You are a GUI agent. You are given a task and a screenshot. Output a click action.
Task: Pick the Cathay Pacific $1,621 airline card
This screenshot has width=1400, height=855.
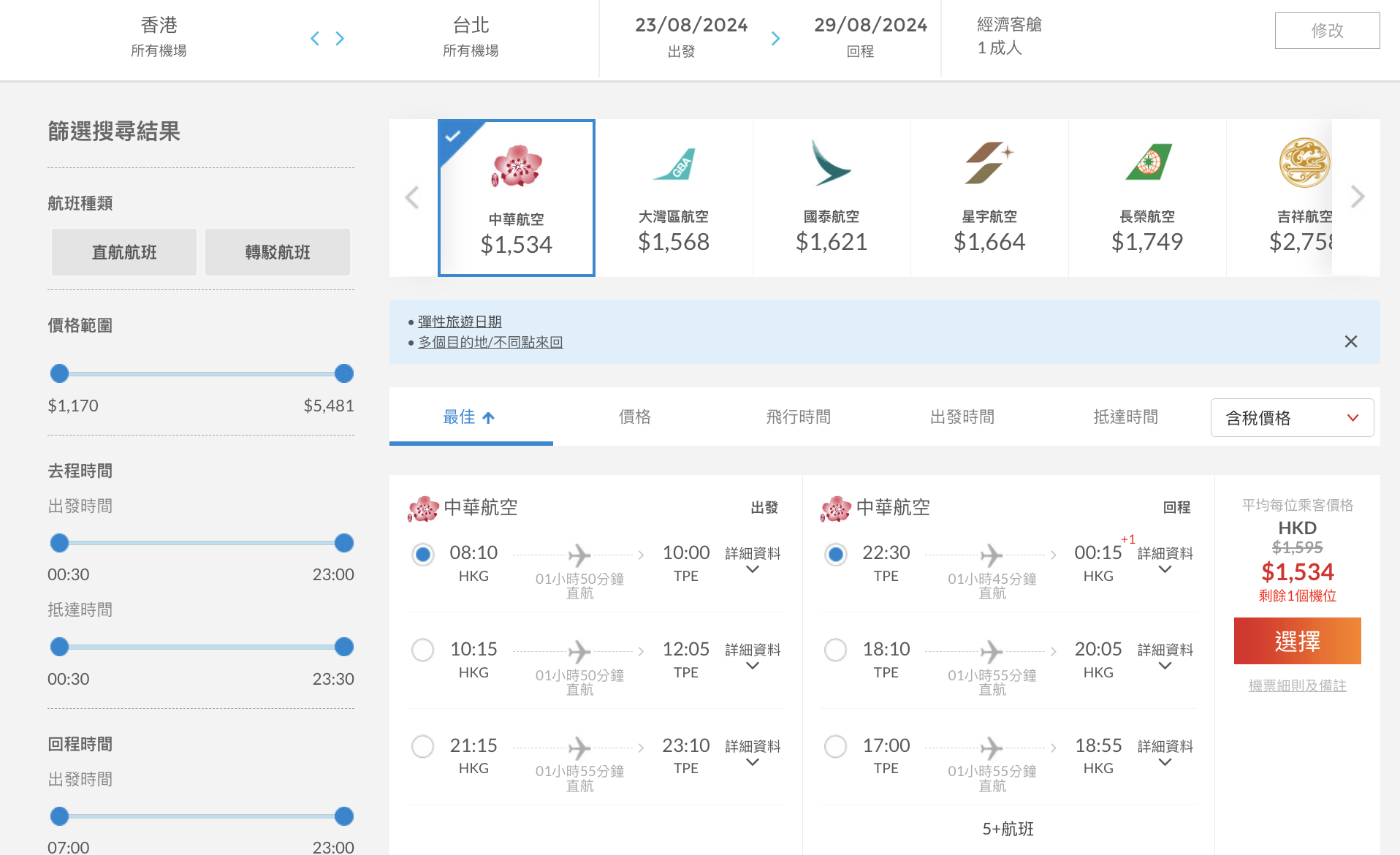tap(832, 198)
